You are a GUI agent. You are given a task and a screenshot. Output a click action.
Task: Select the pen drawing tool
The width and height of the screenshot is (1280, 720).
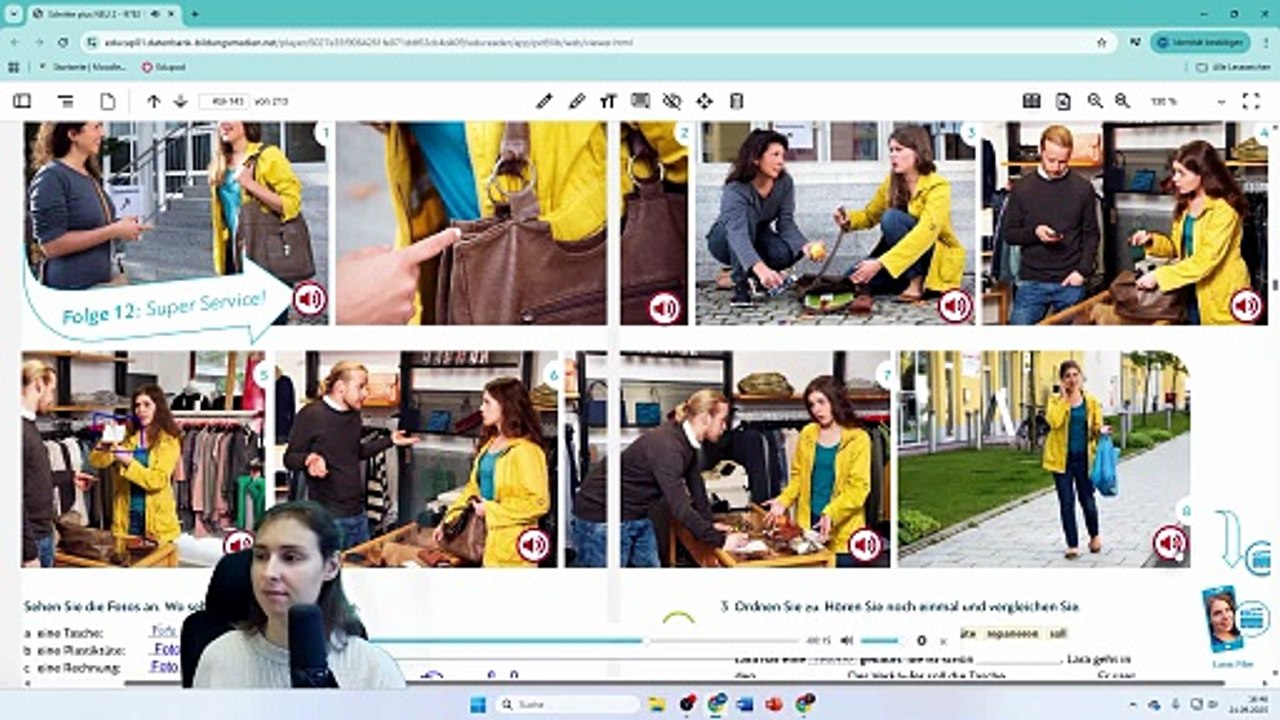coord(544,101)
